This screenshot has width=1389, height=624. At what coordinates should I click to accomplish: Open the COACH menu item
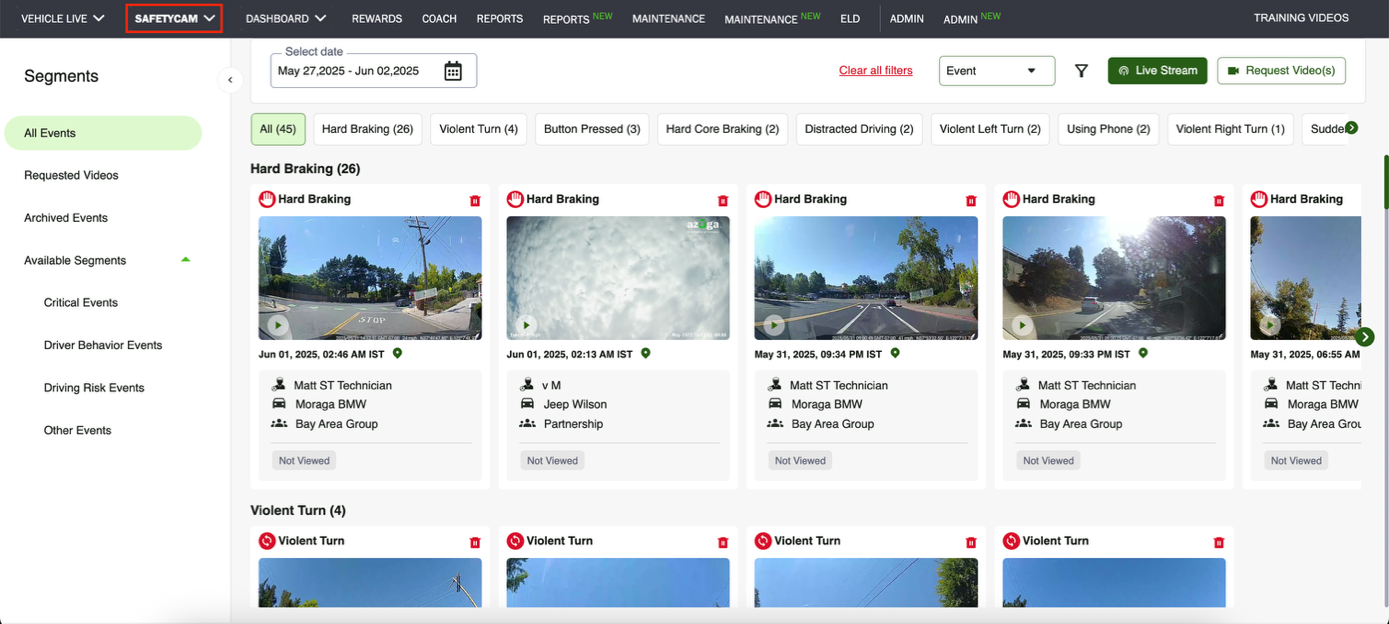pyautogui.click(x=439, y=19)
